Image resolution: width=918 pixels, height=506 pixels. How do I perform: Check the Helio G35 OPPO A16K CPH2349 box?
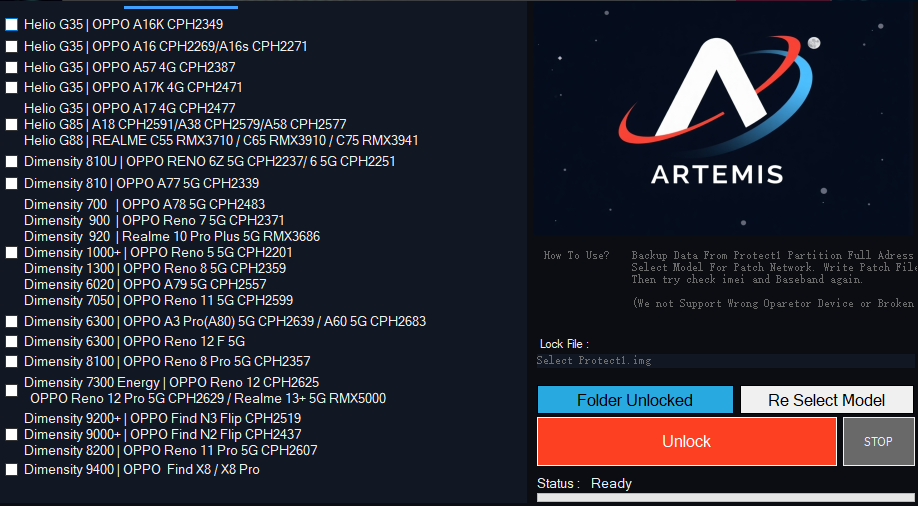click(x=11, y=25)
